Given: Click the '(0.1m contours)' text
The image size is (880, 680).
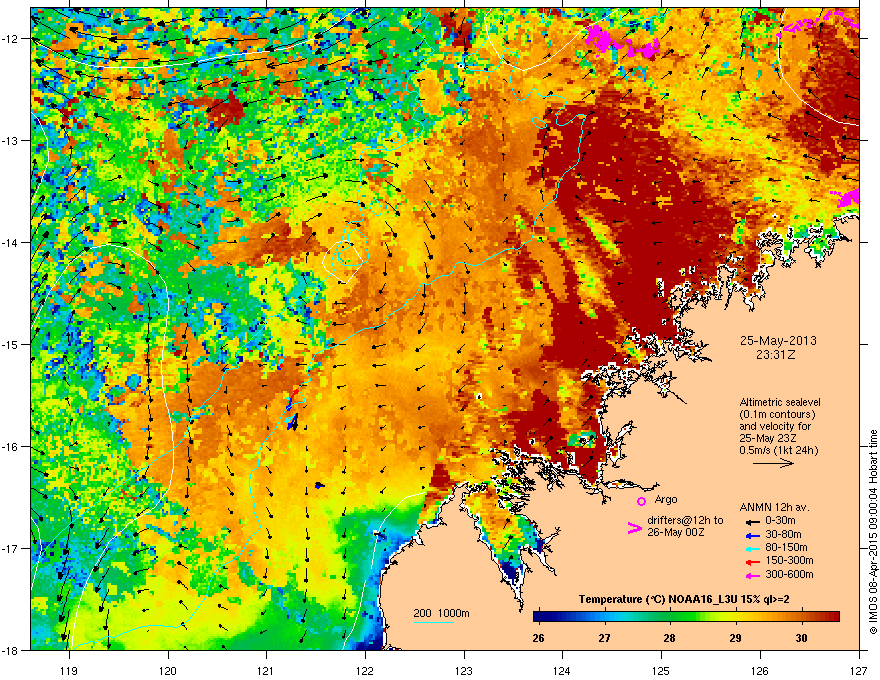Looking at the screenshot, I should pyautogui.click(x=777, y=415).
